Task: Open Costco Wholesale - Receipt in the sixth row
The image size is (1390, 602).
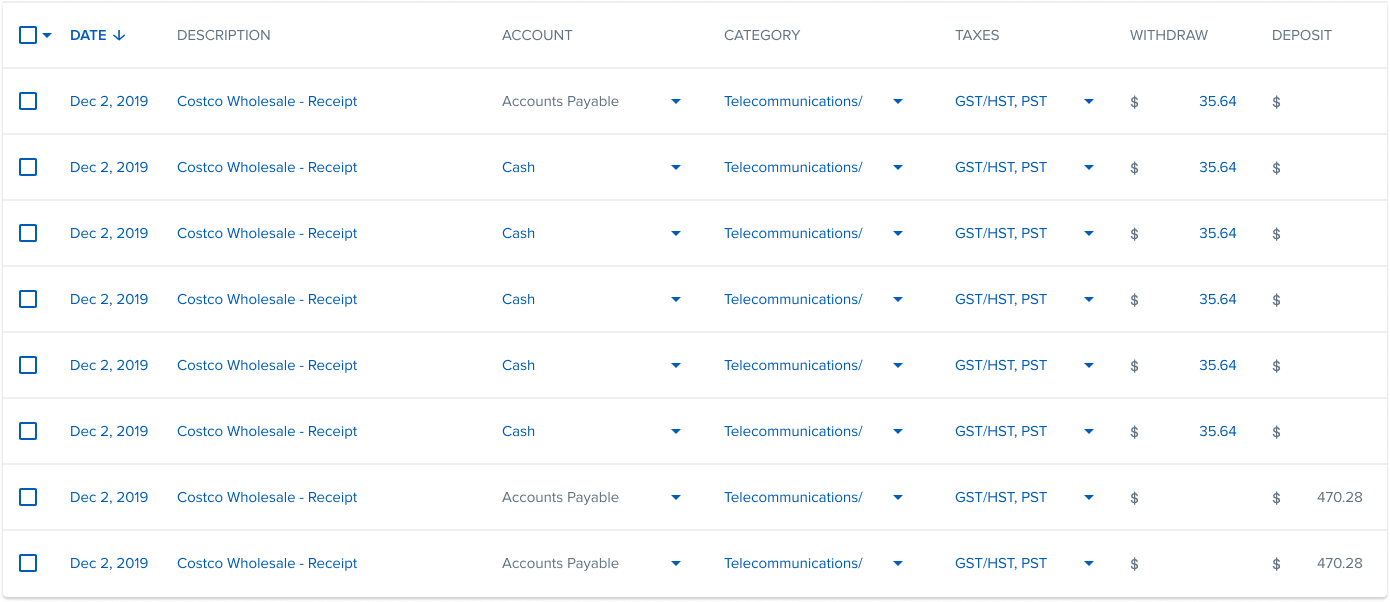Action: (267, 431)
